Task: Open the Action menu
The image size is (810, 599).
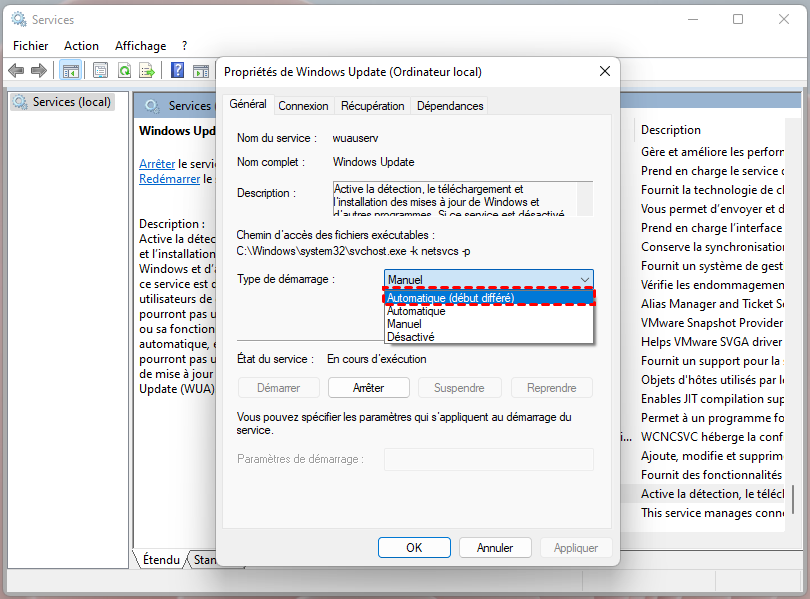Action: pyautogui.click(x=81, y=46)
